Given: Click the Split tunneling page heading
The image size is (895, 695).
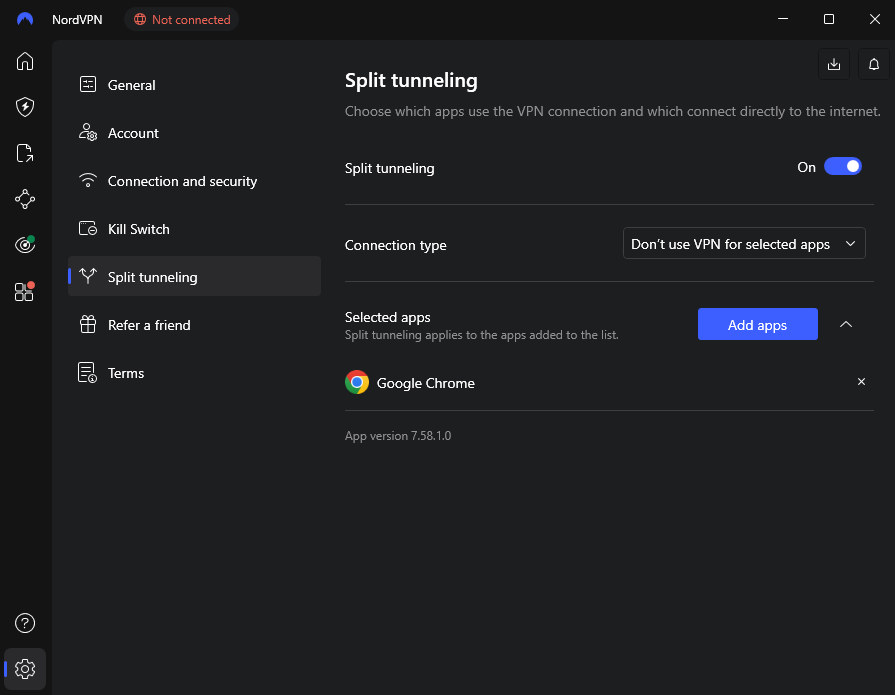Looking at the screenshot, I should 411,80.
